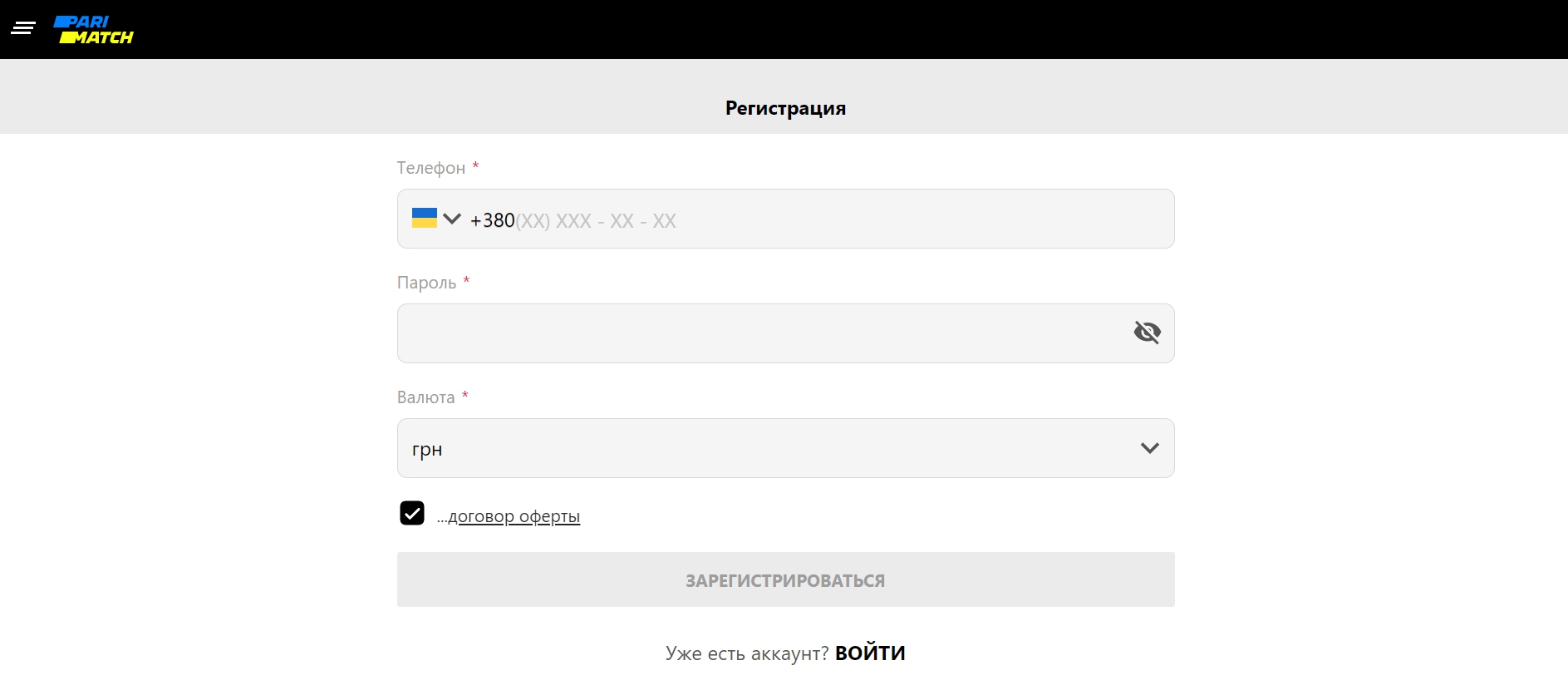Click the Валюта field label

click(x=425, y=397)
